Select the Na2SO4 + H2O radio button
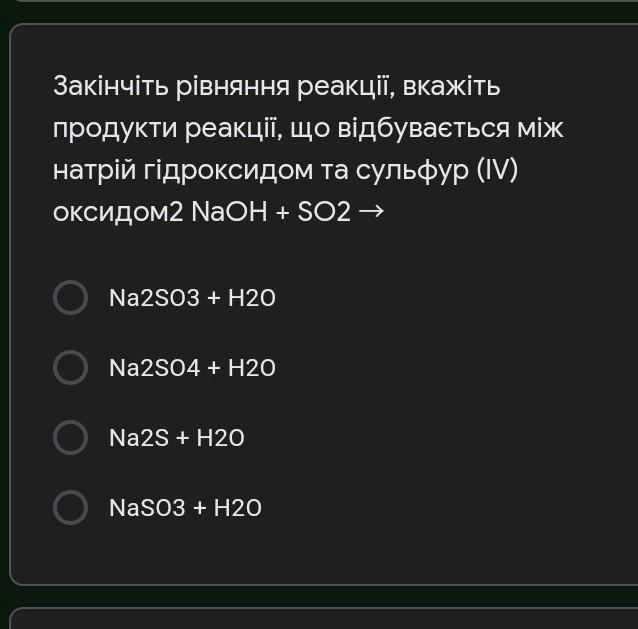 pyautogui.click(x=70, y=367)
